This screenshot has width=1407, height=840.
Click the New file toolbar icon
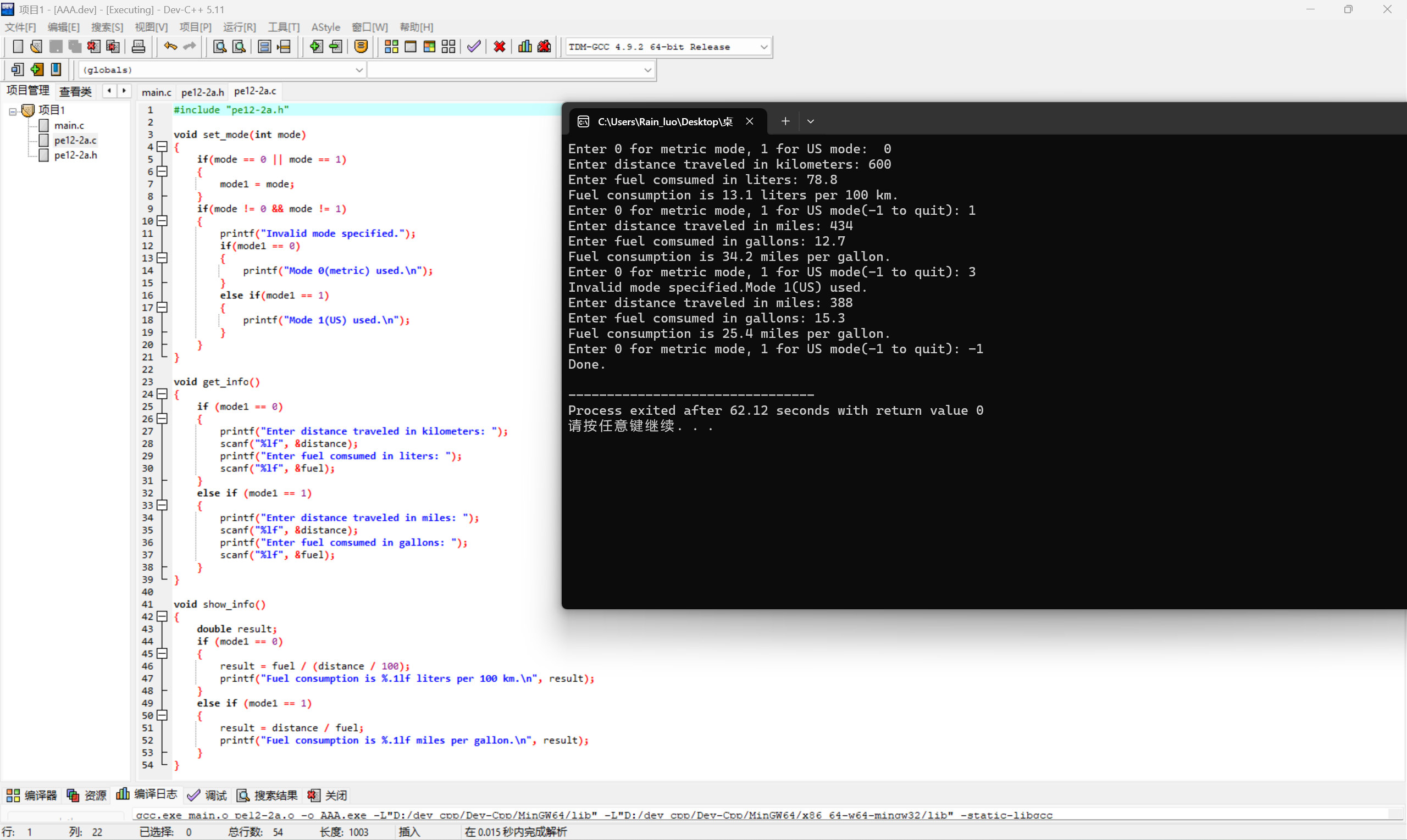click(18, 46)
